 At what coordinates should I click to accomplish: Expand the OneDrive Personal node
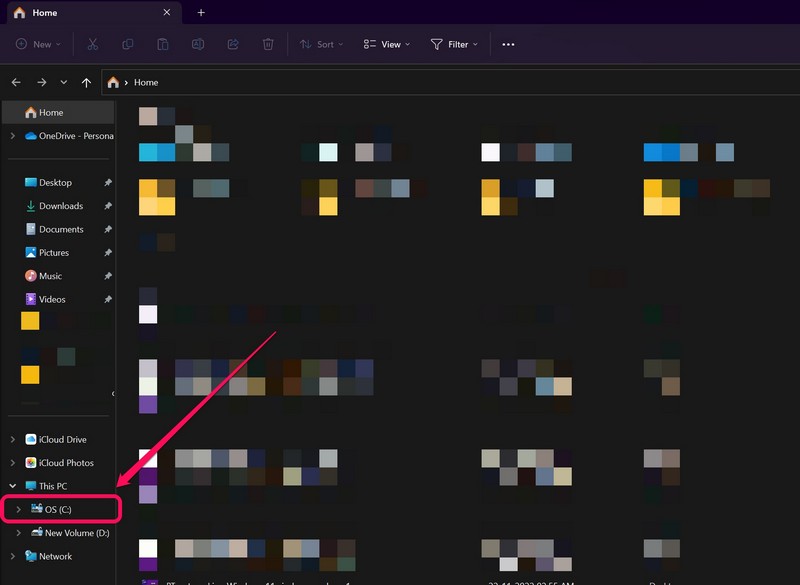12,136
